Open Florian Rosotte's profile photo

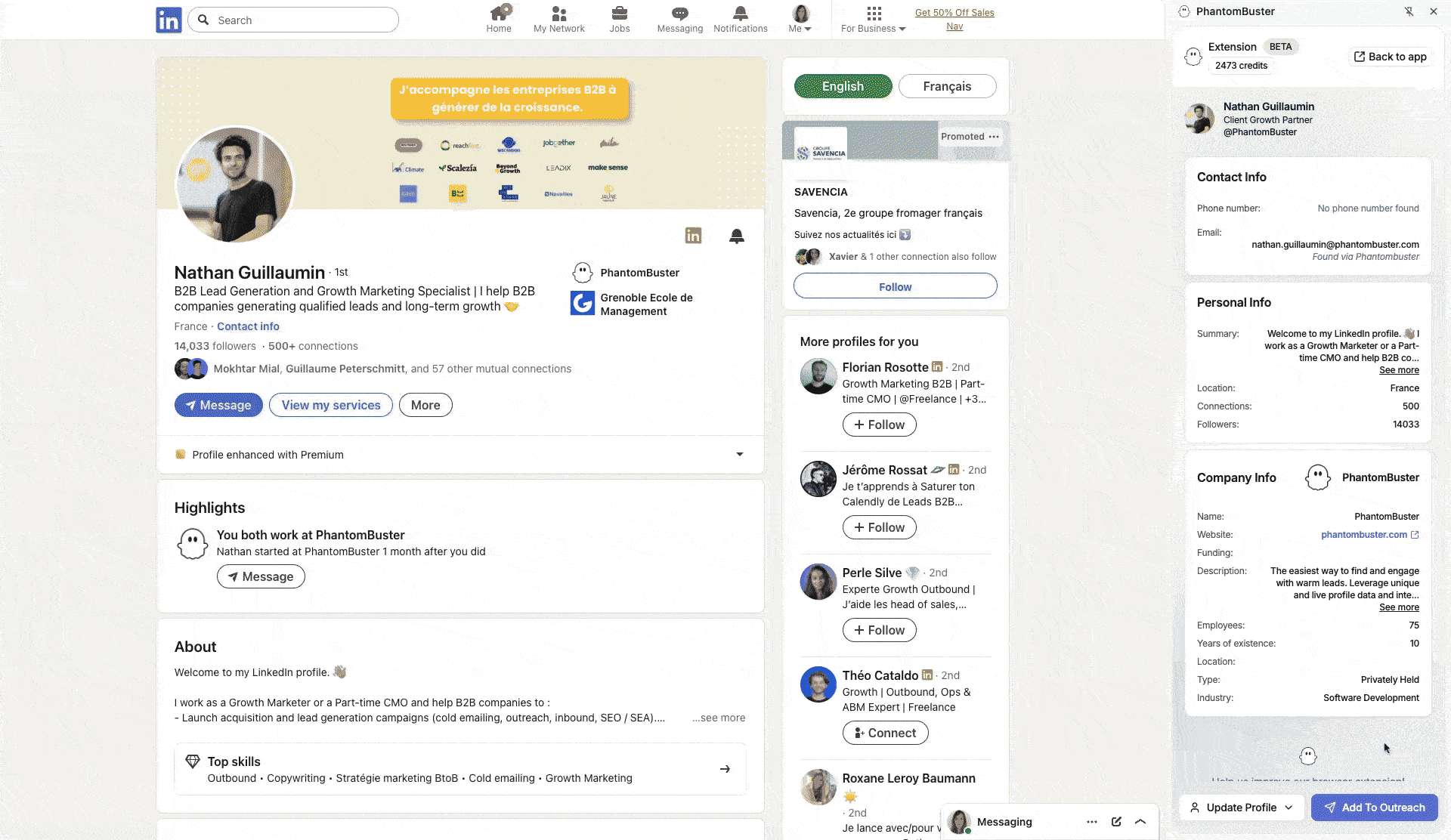point(818,376)
